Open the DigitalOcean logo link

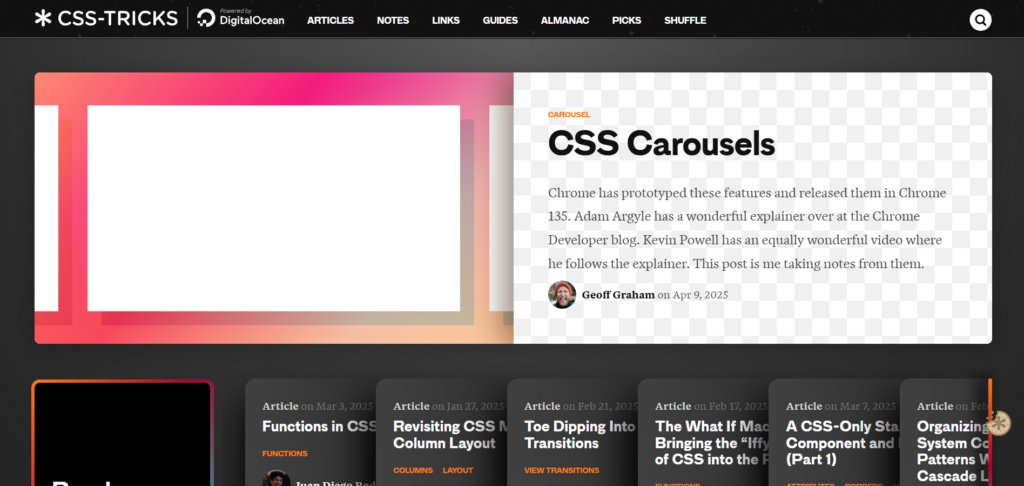[x=241, y=18]
